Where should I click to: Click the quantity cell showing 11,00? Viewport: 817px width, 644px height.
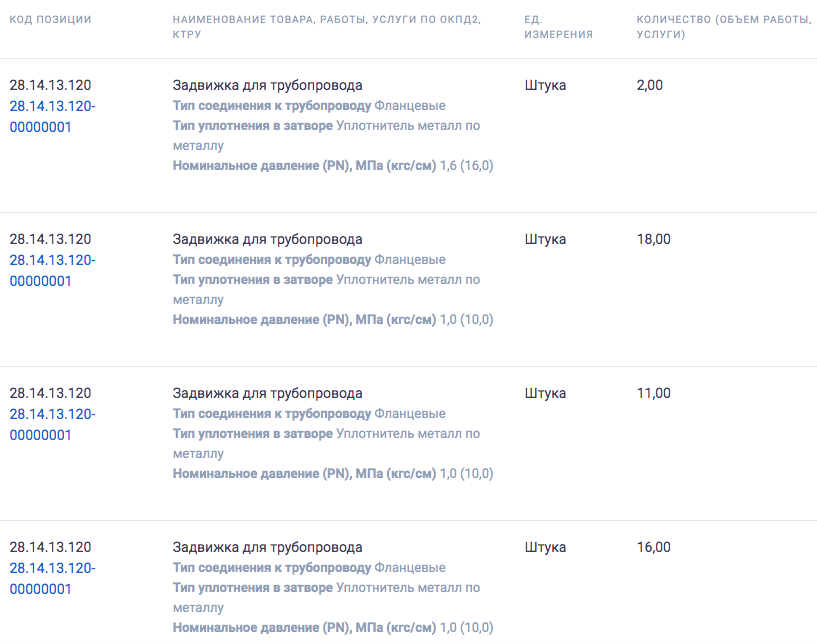(653, 393)
